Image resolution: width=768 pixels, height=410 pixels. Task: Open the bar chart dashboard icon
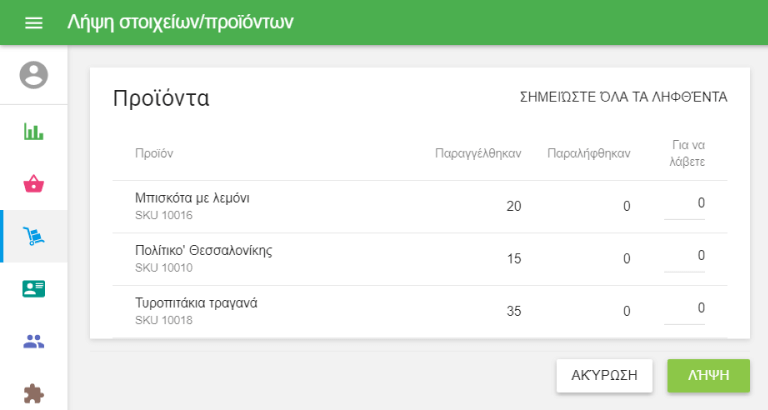[x=34, y=131]
